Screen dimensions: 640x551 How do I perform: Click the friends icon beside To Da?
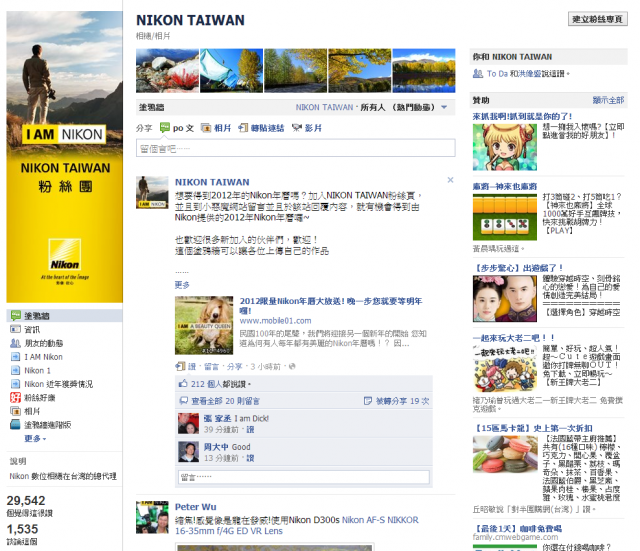pos(478,74)
